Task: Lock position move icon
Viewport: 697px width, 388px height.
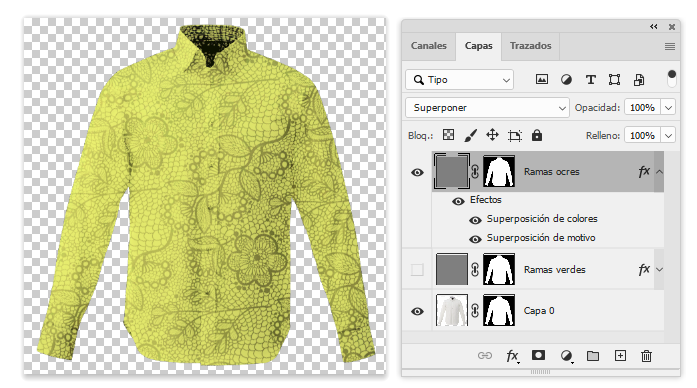Action: (x=492, y=135)
